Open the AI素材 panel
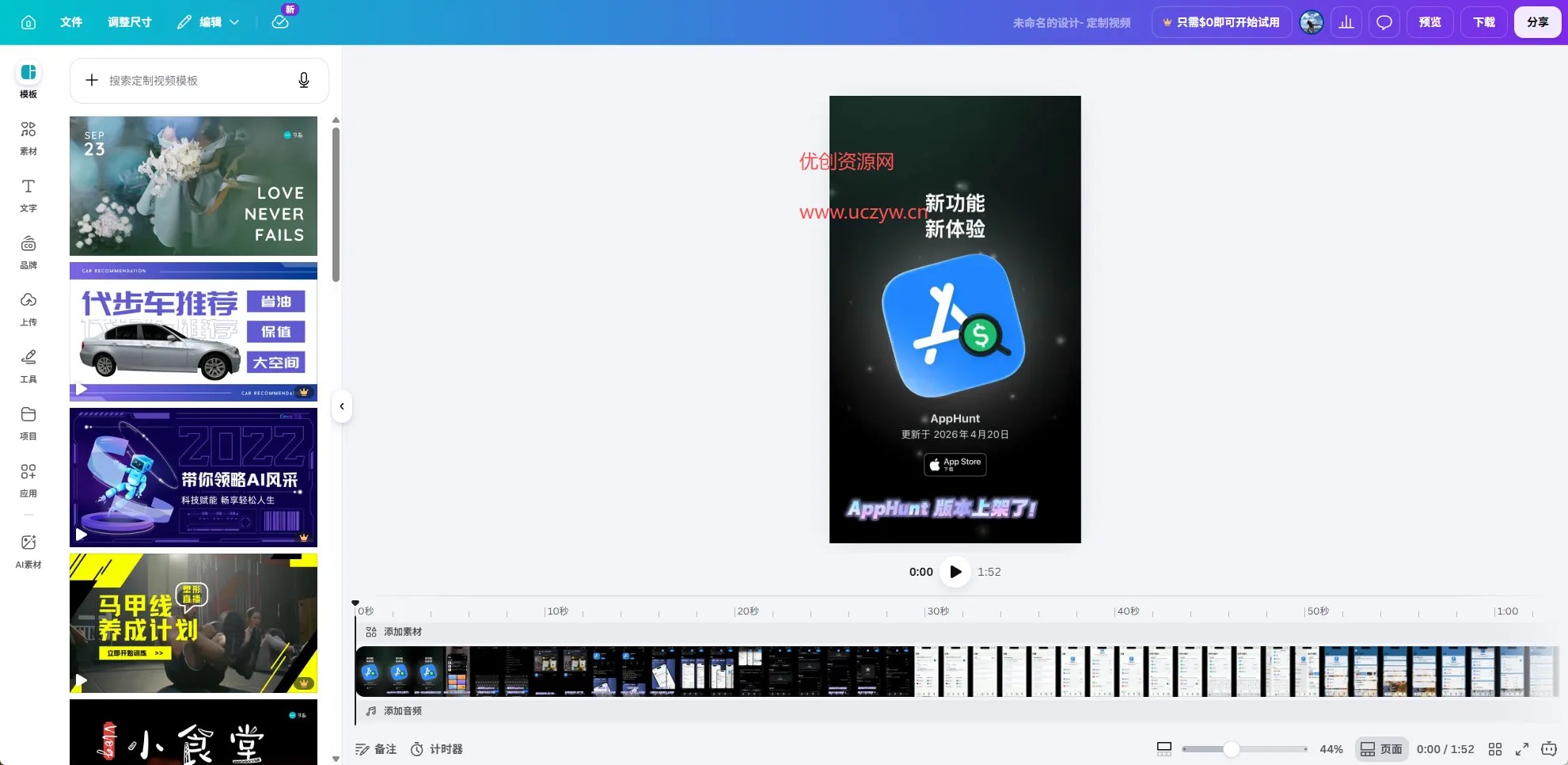 pos(28,551)
